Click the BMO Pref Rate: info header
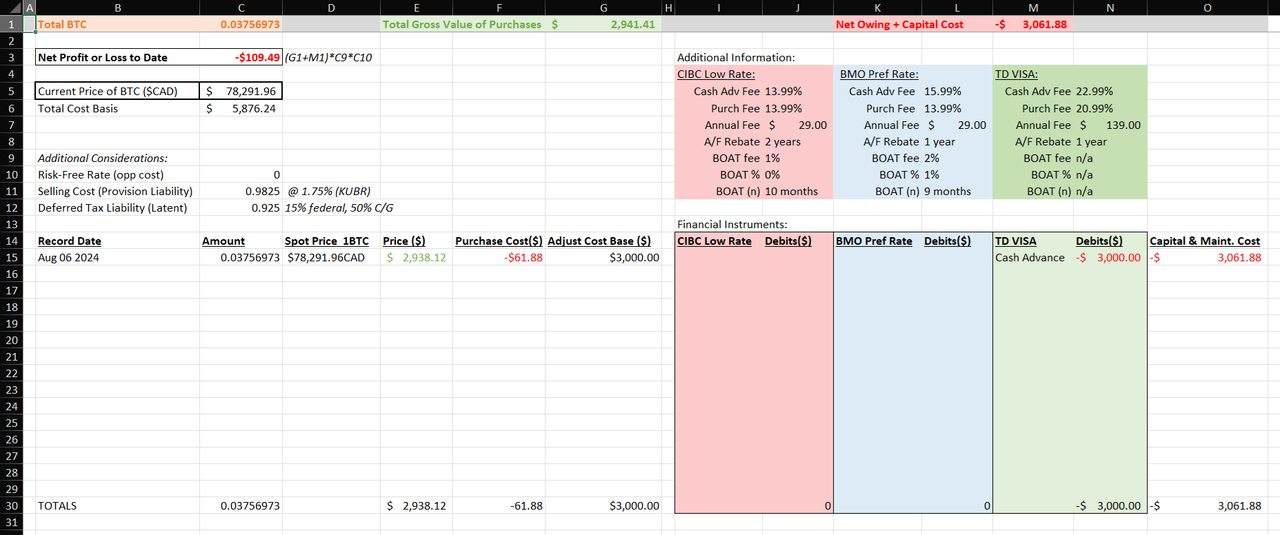Screen dimensions: 1280x535 click(877, 74)
